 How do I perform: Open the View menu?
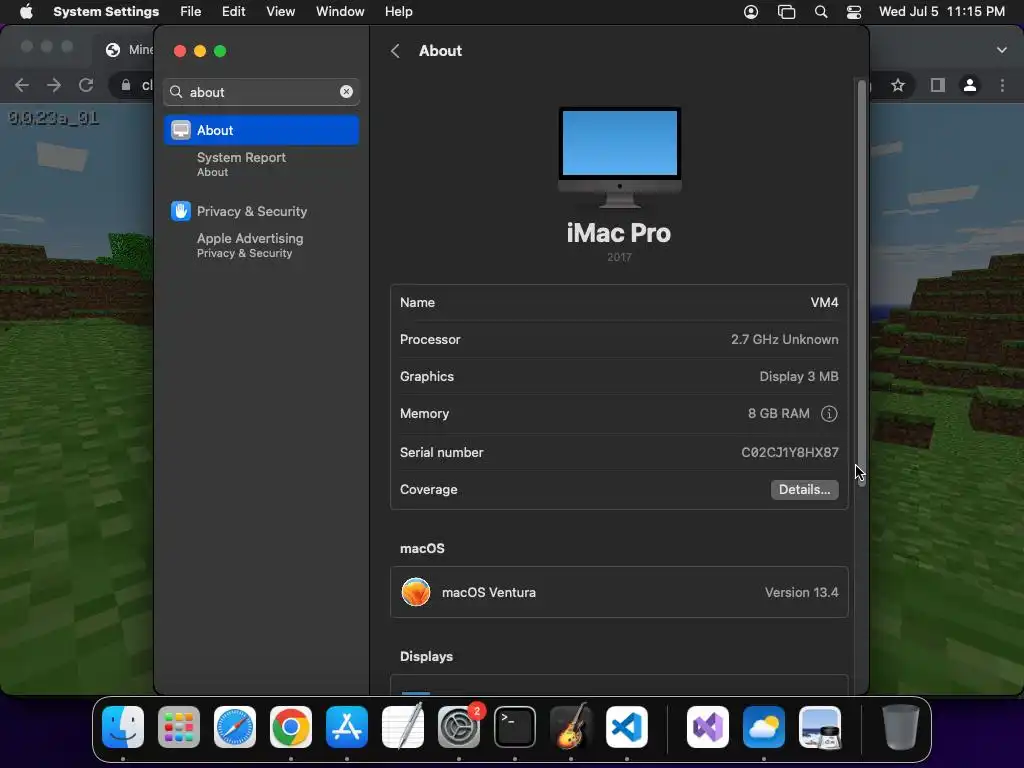click(280, 12)
